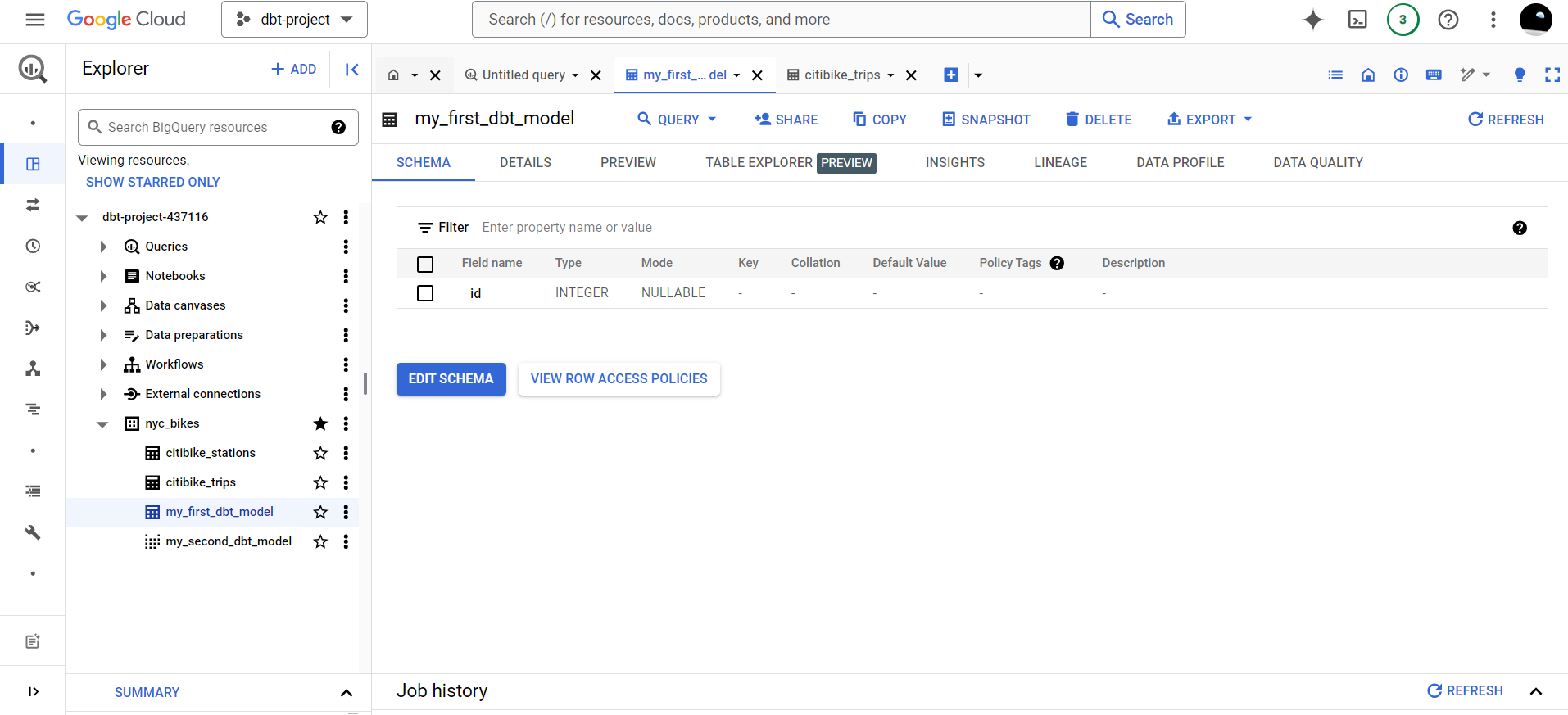Expand the SUMMARY panel chevron
This screenshot has width=1568, height=715.
coord(347,693)
